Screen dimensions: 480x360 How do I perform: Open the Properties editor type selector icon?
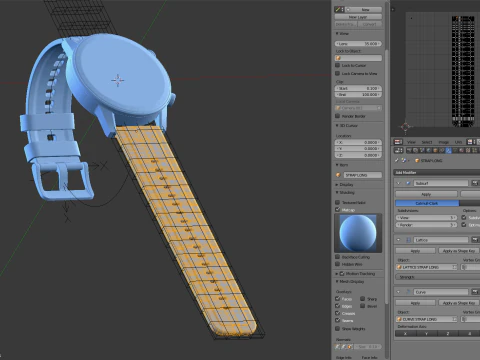(x=398, y=150)
